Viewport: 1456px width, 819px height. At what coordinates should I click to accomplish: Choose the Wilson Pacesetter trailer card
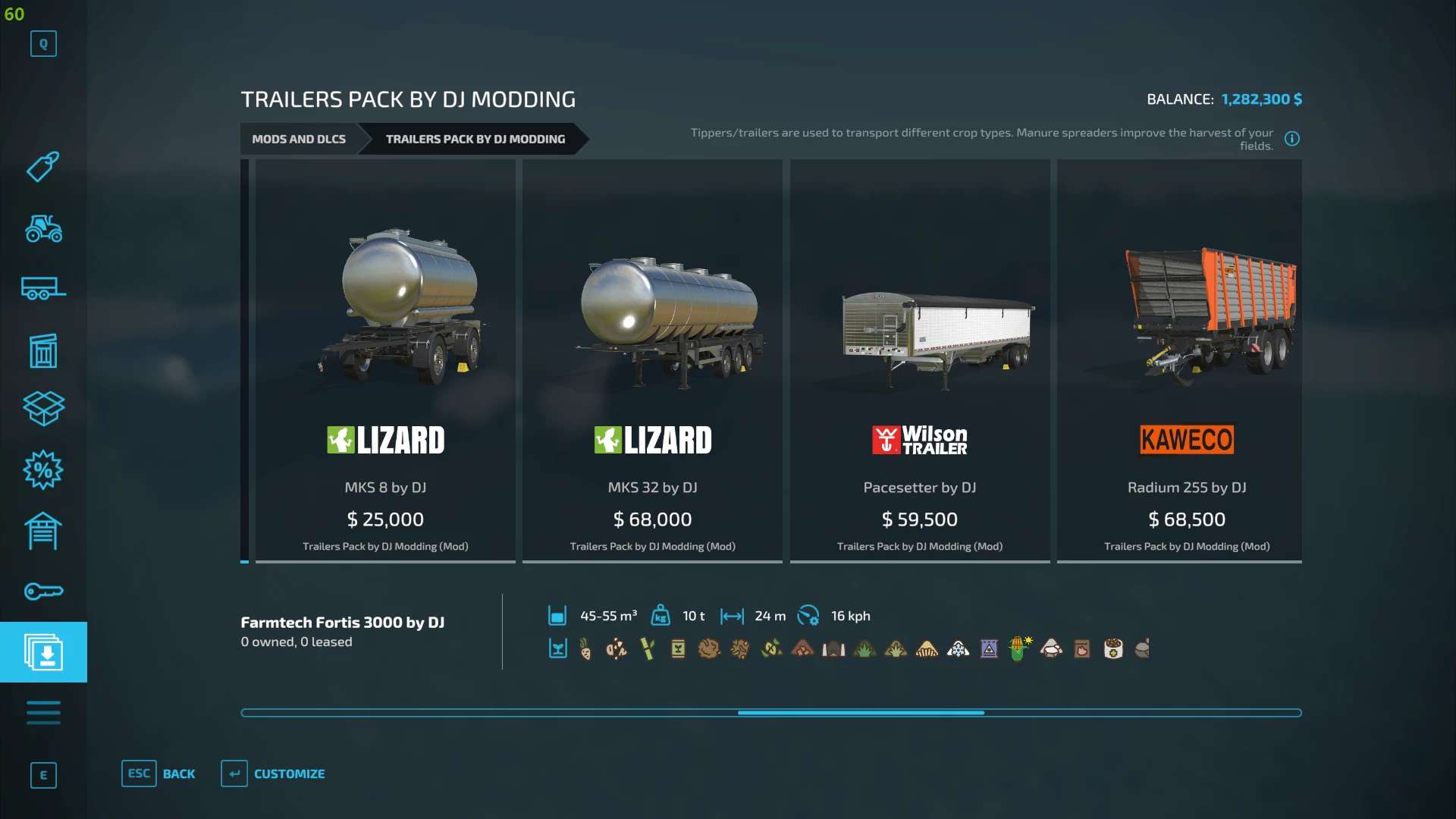click(920, 361)
